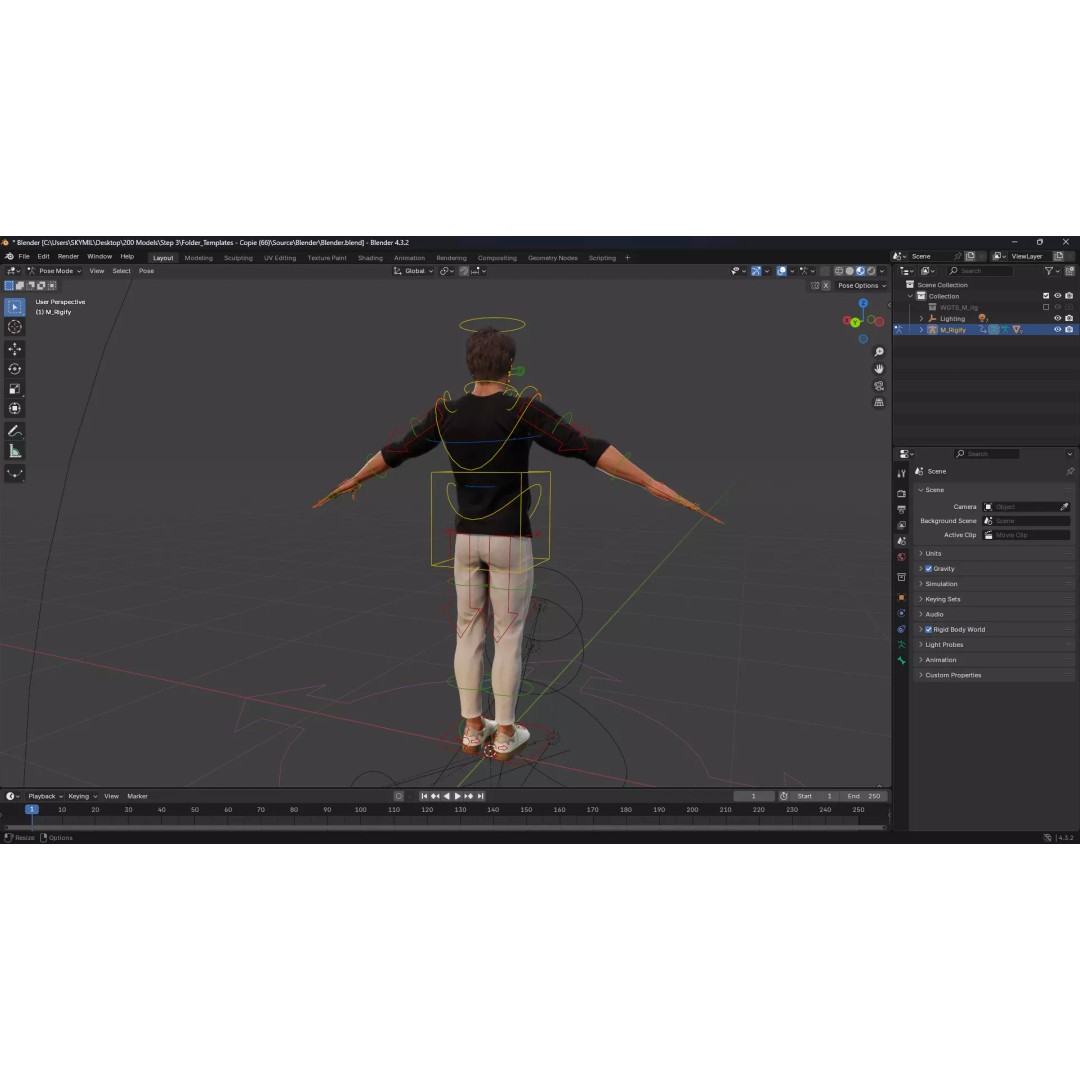Viewport: 1080px width, 1080px height.
Task: Expand the M_Rigify tree item
Action: tap(922, 330)
